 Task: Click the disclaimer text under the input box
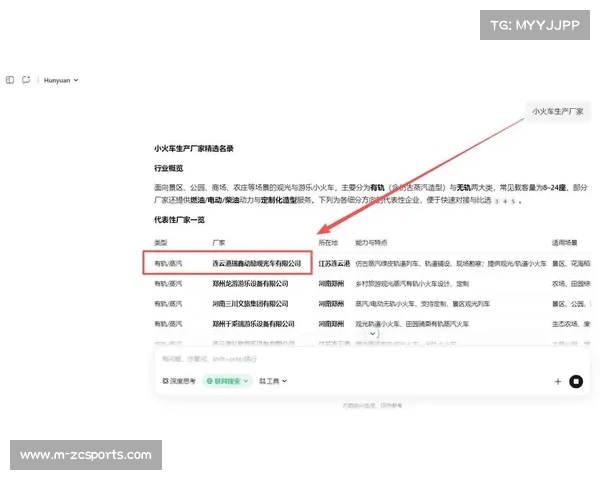click(x=372, y=406)
